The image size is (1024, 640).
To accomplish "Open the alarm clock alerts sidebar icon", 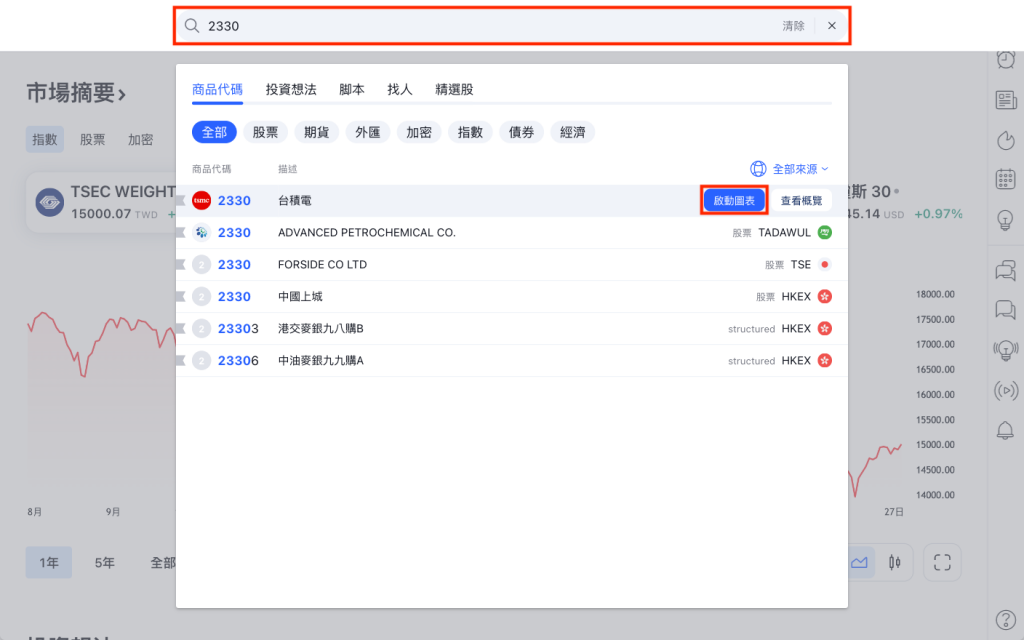I will (x=1006, y=59).
